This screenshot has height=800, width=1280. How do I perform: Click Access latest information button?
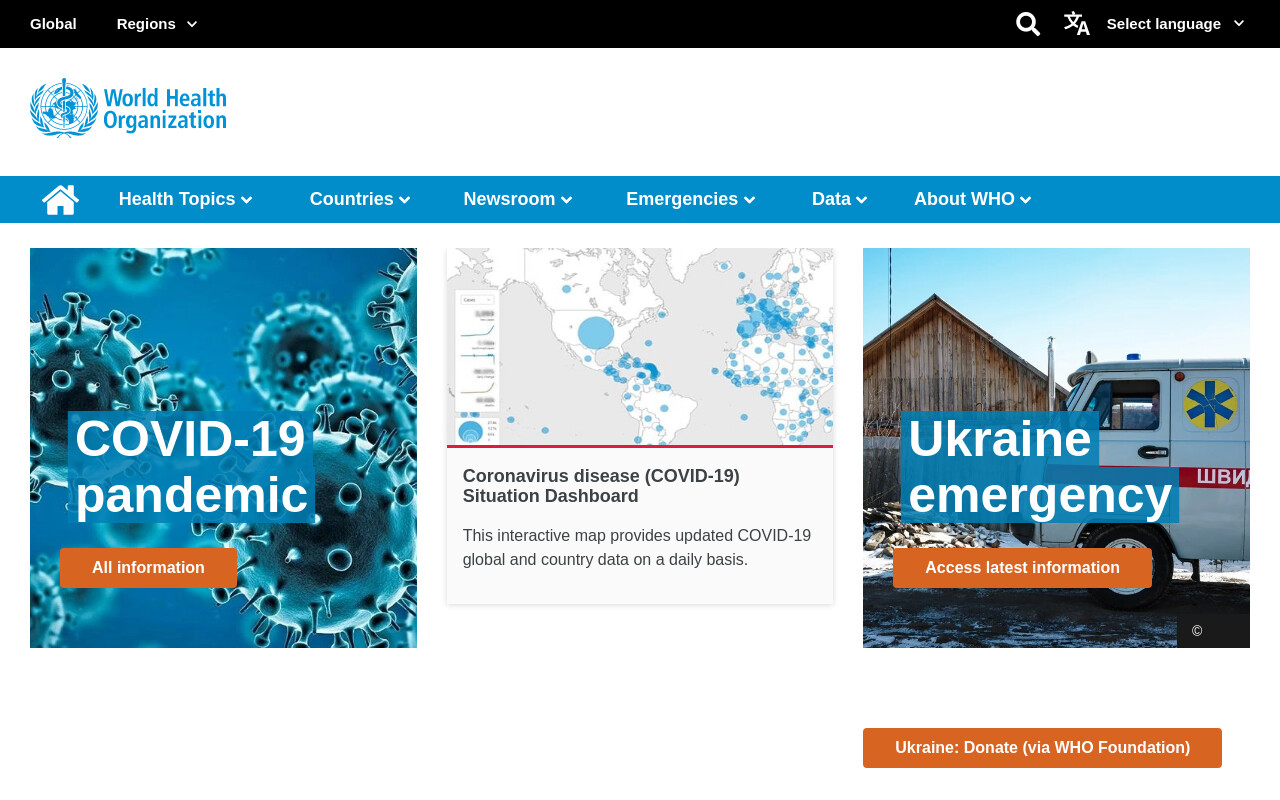[1022, 568]
